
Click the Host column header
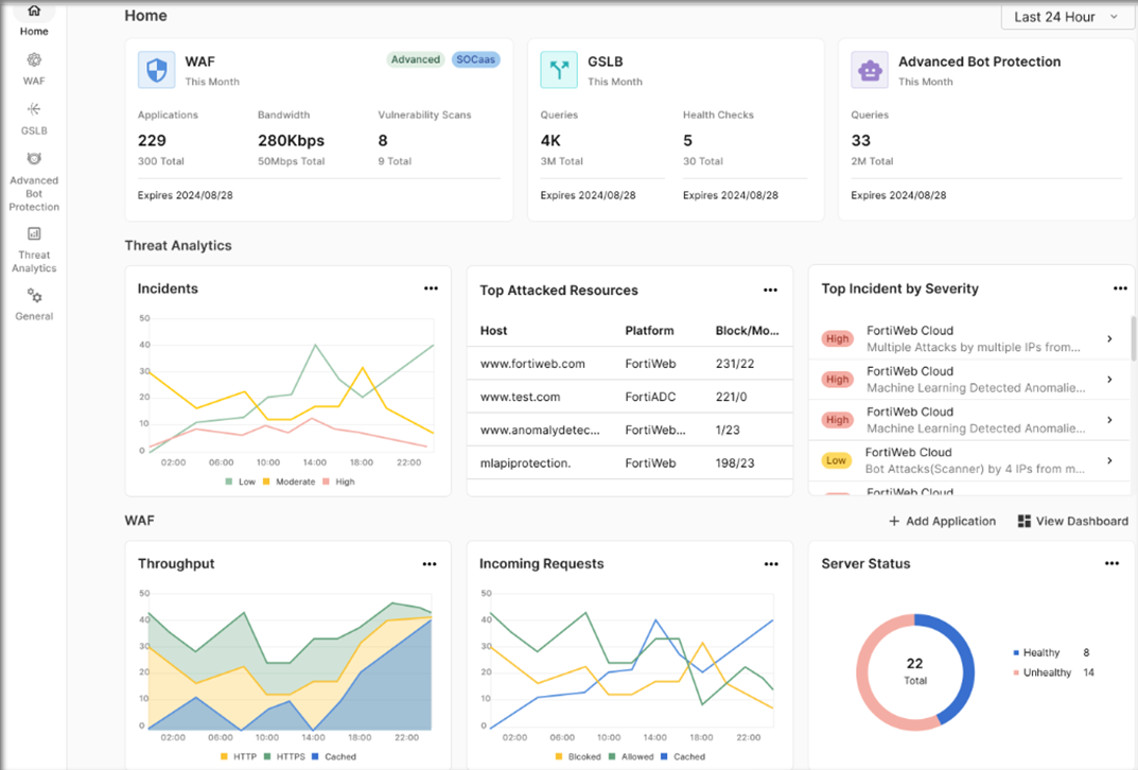tap(494, 331)
